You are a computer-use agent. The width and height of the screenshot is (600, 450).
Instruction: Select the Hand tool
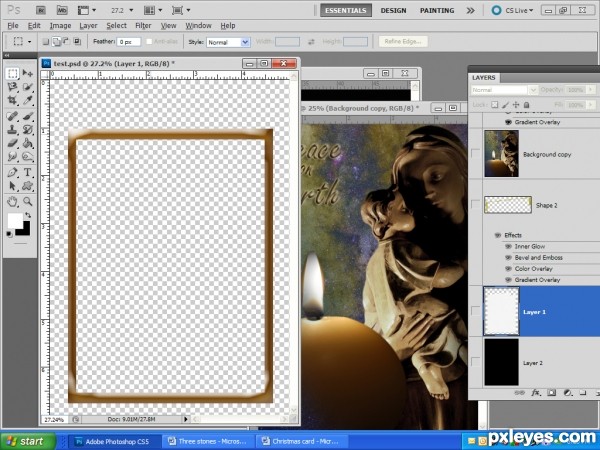12,201
